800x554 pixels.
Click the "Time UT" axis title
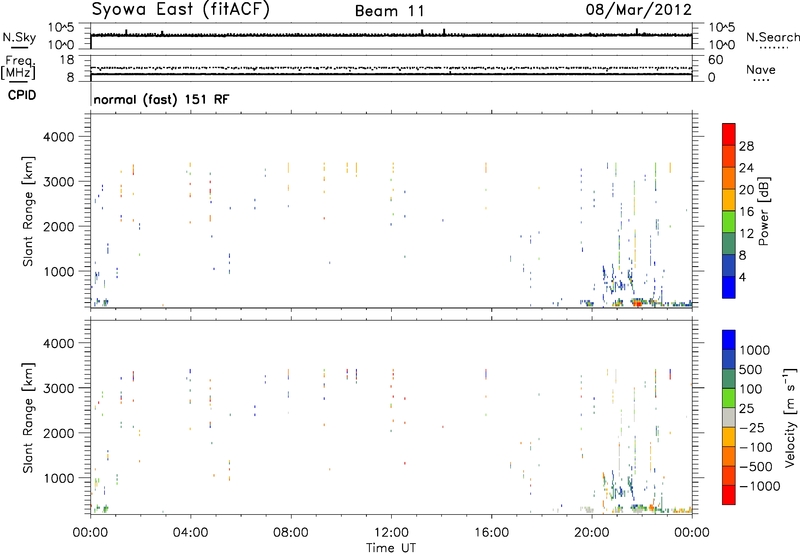391,548
